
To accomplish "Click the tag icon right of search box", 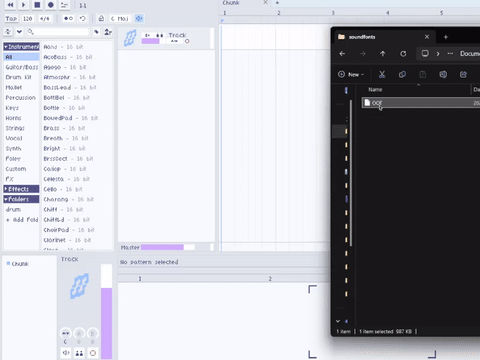I will pos(96,32).
